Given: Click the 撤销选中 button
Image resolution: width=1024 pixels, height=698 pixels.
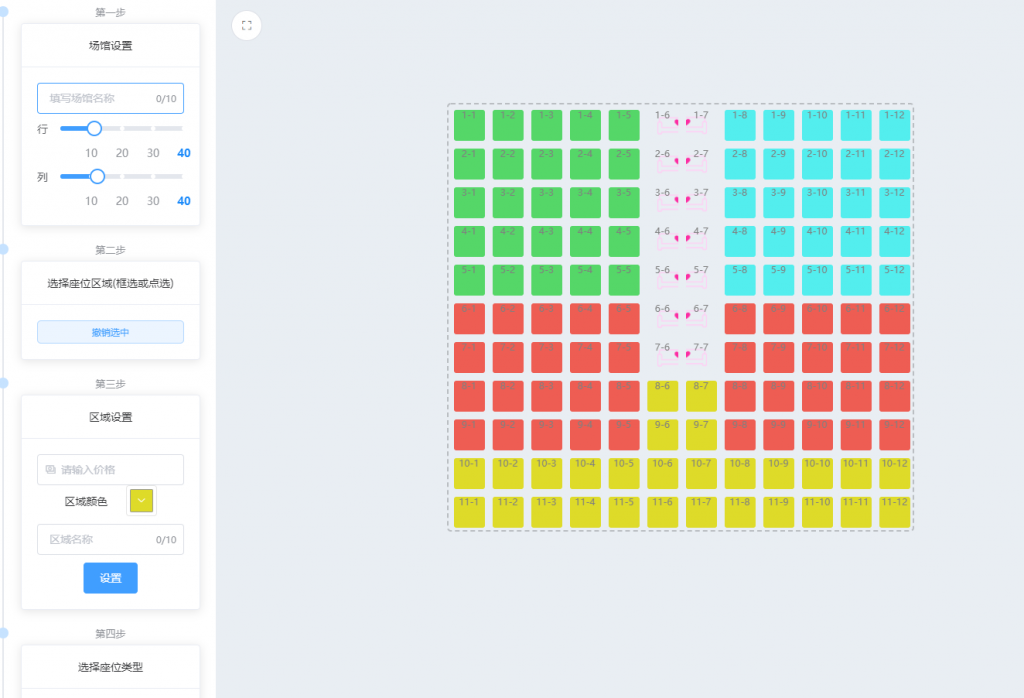Looking at the screenshot, I should (110, 332).
